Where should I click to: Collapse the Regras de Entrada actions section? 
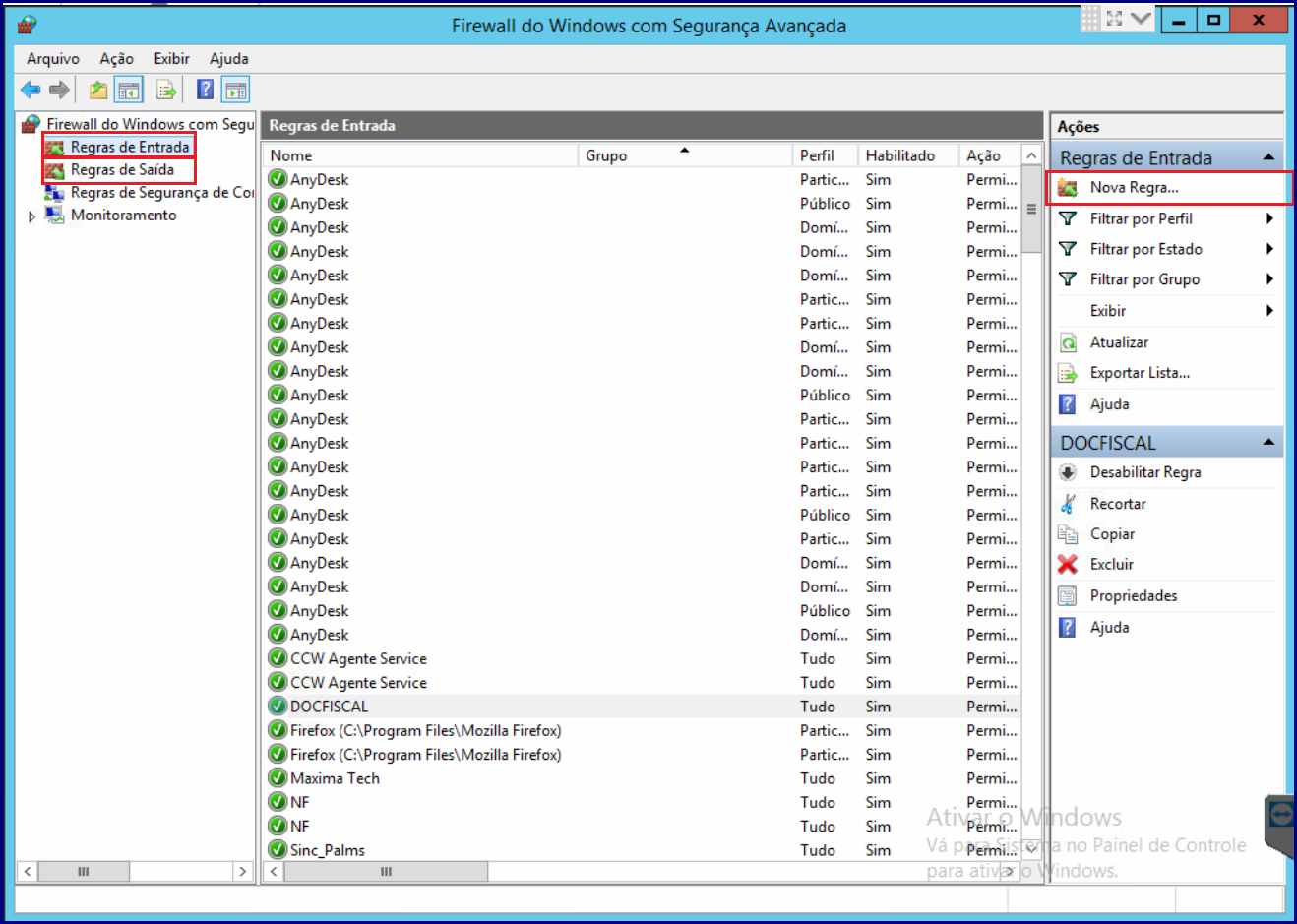point(1268,157)
